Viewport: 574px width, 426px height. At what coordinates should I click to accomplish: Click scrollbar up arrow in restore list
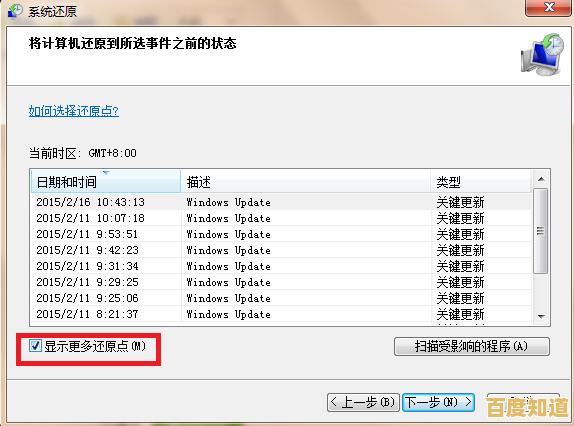[x=541, y=179]
